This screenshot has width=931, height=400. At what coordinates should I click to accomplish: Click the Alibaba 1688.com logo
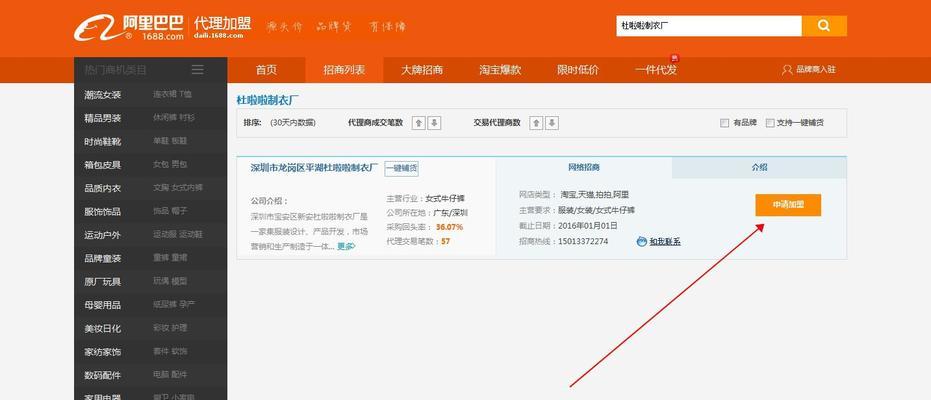point(129,28)
